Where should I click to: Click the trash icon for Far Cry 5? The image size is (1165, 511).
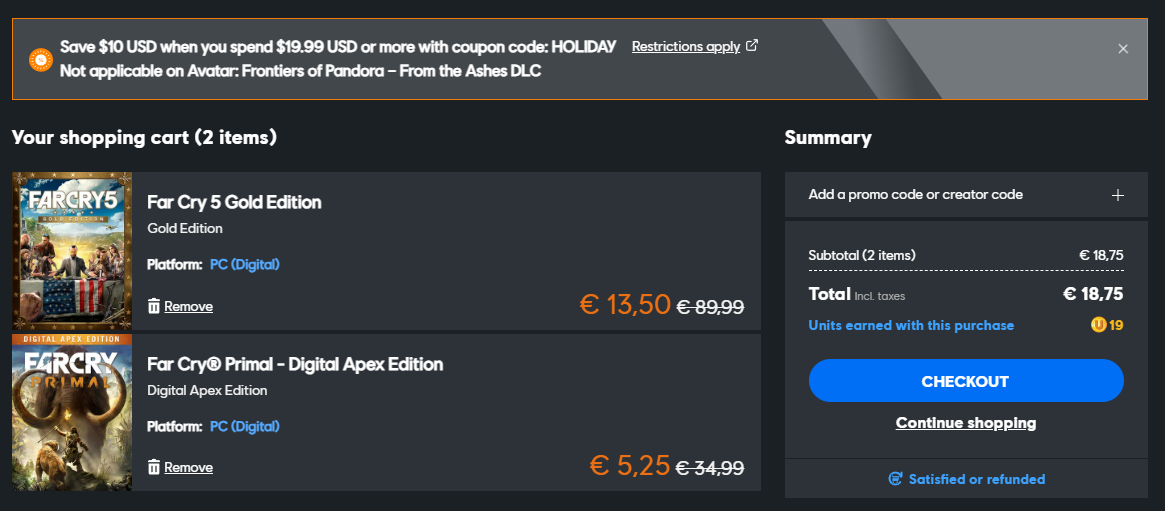click(x=154, y=306)
